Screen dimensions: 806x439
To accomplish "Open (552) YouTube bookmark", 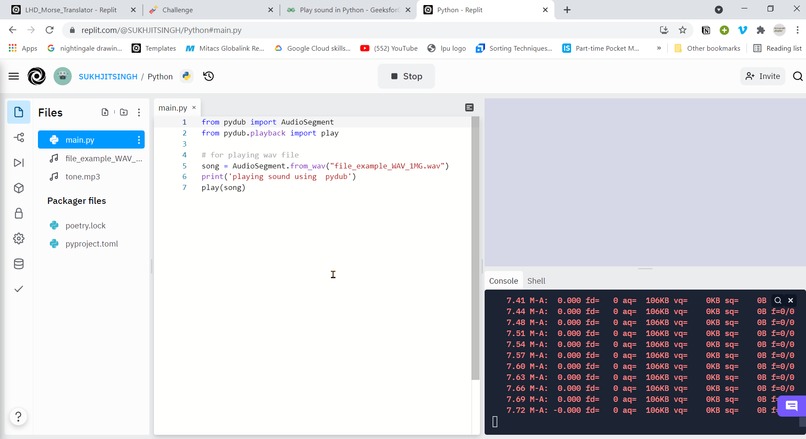I will pos(389,48).
